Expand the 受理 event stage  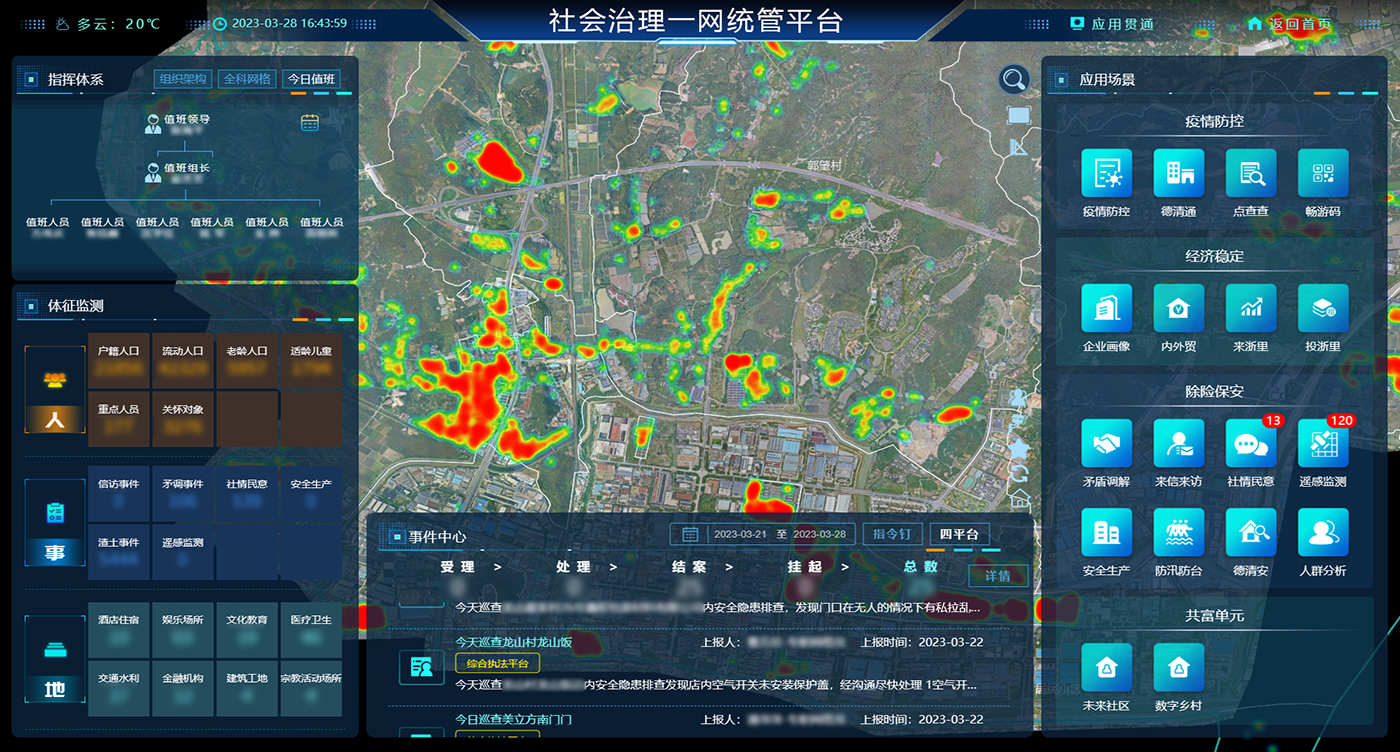coord(470,567)
